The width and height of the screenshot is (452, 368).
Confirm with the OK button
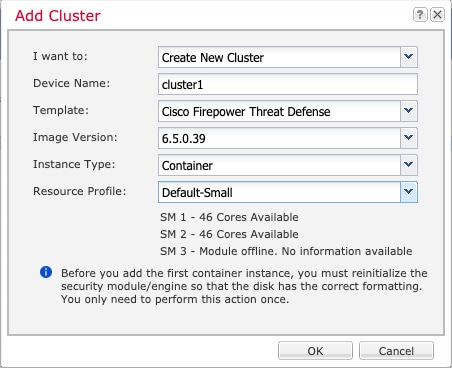(315, 351)
